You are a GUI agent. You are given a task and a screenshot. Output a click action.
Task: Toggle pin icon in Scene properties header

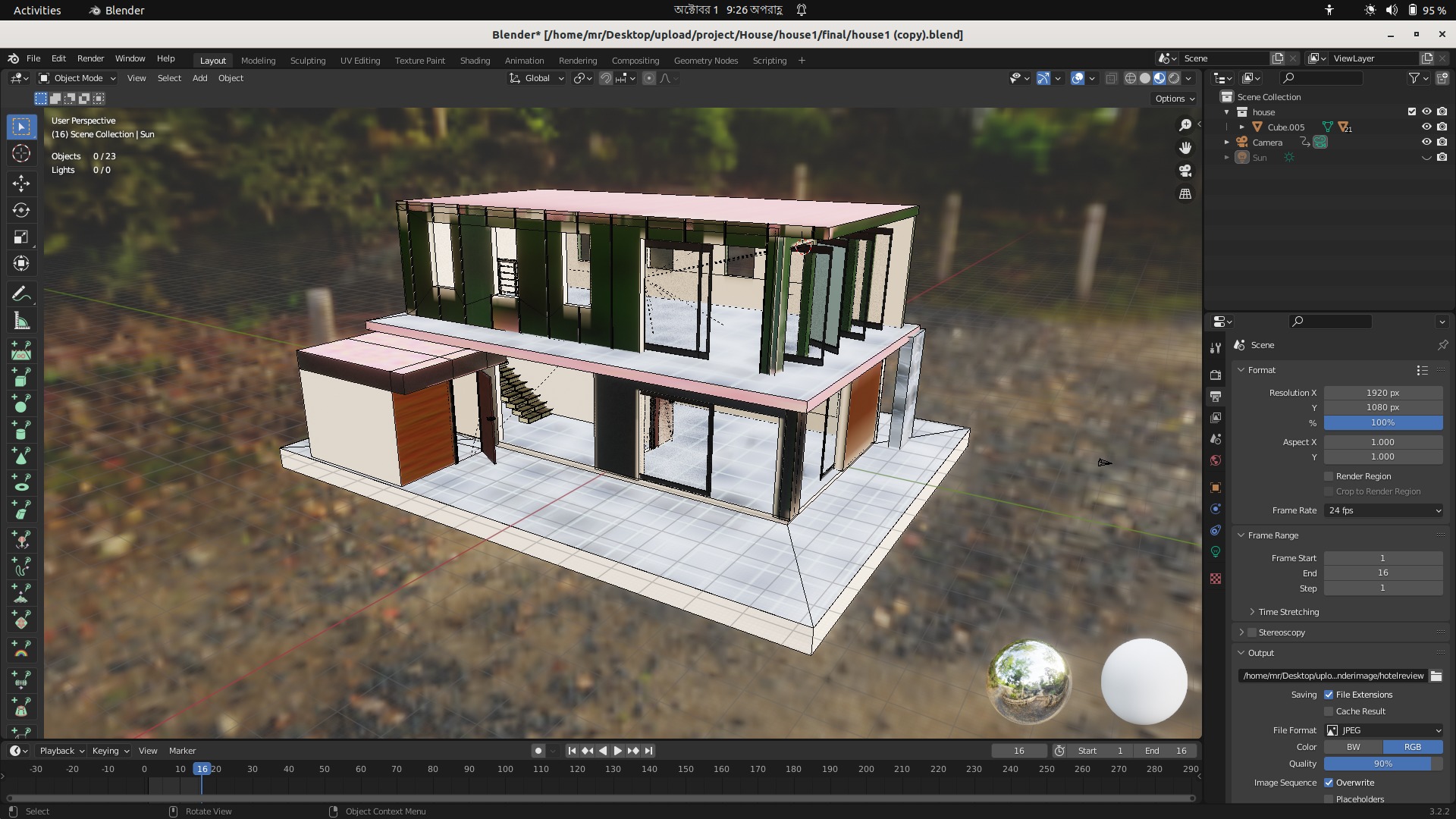[1442, 345]
